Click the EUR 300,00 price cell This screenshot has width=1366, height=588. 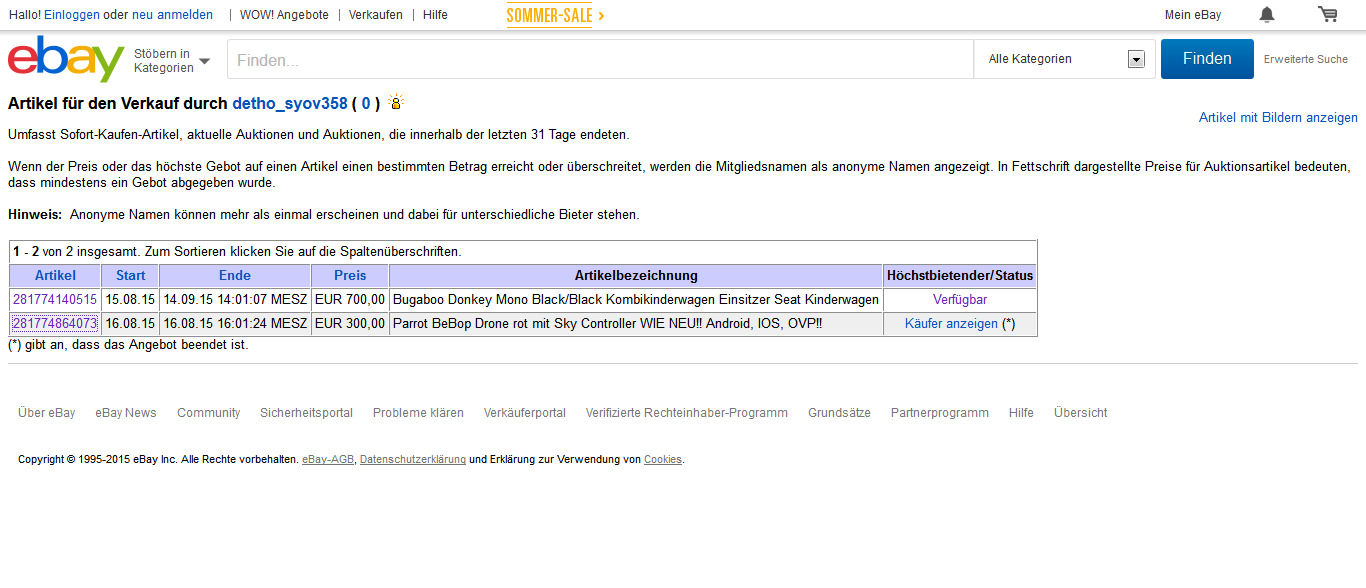(350, 324)
